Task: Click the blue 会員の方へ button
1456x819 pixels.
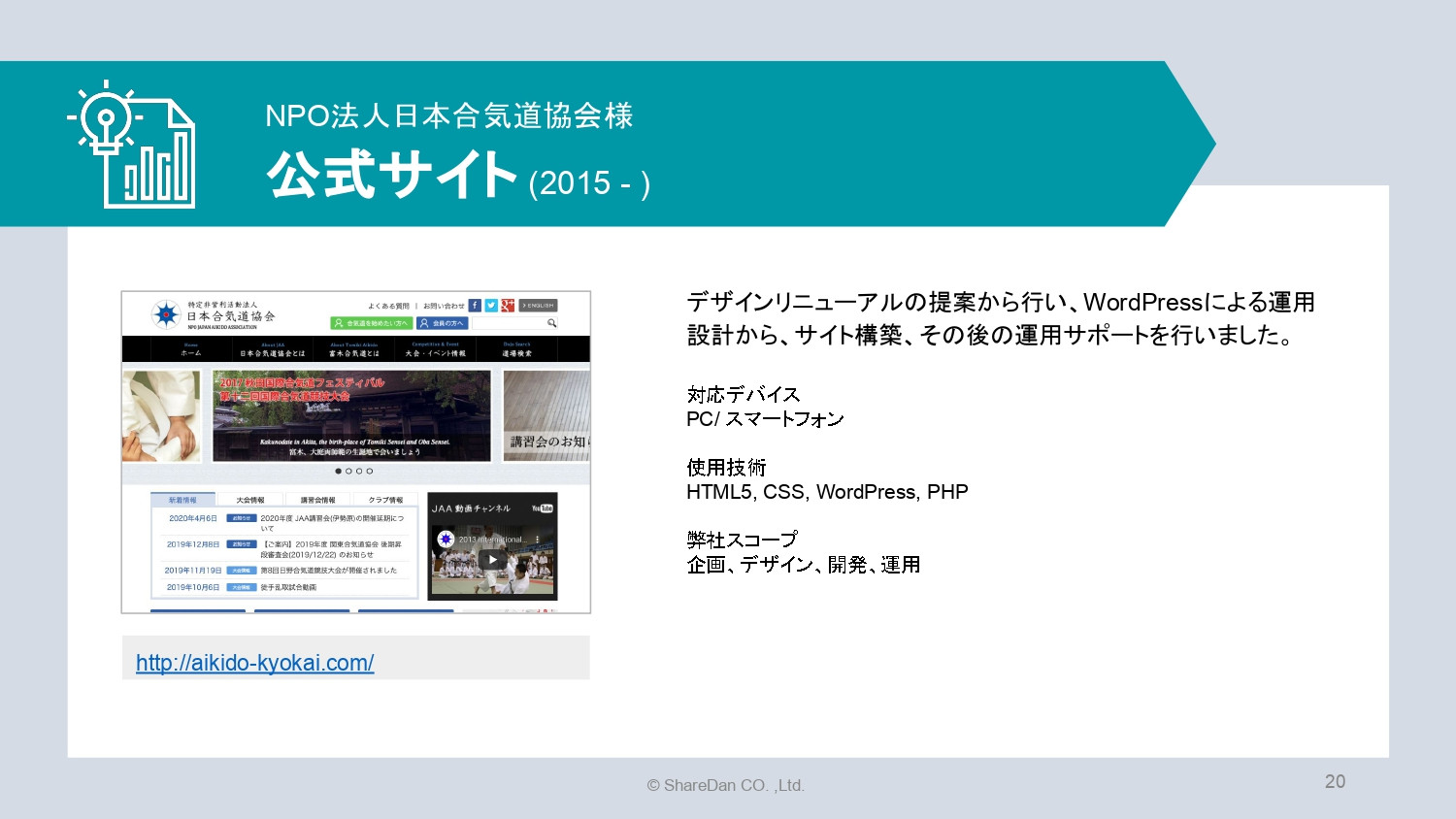Action: 443,323
